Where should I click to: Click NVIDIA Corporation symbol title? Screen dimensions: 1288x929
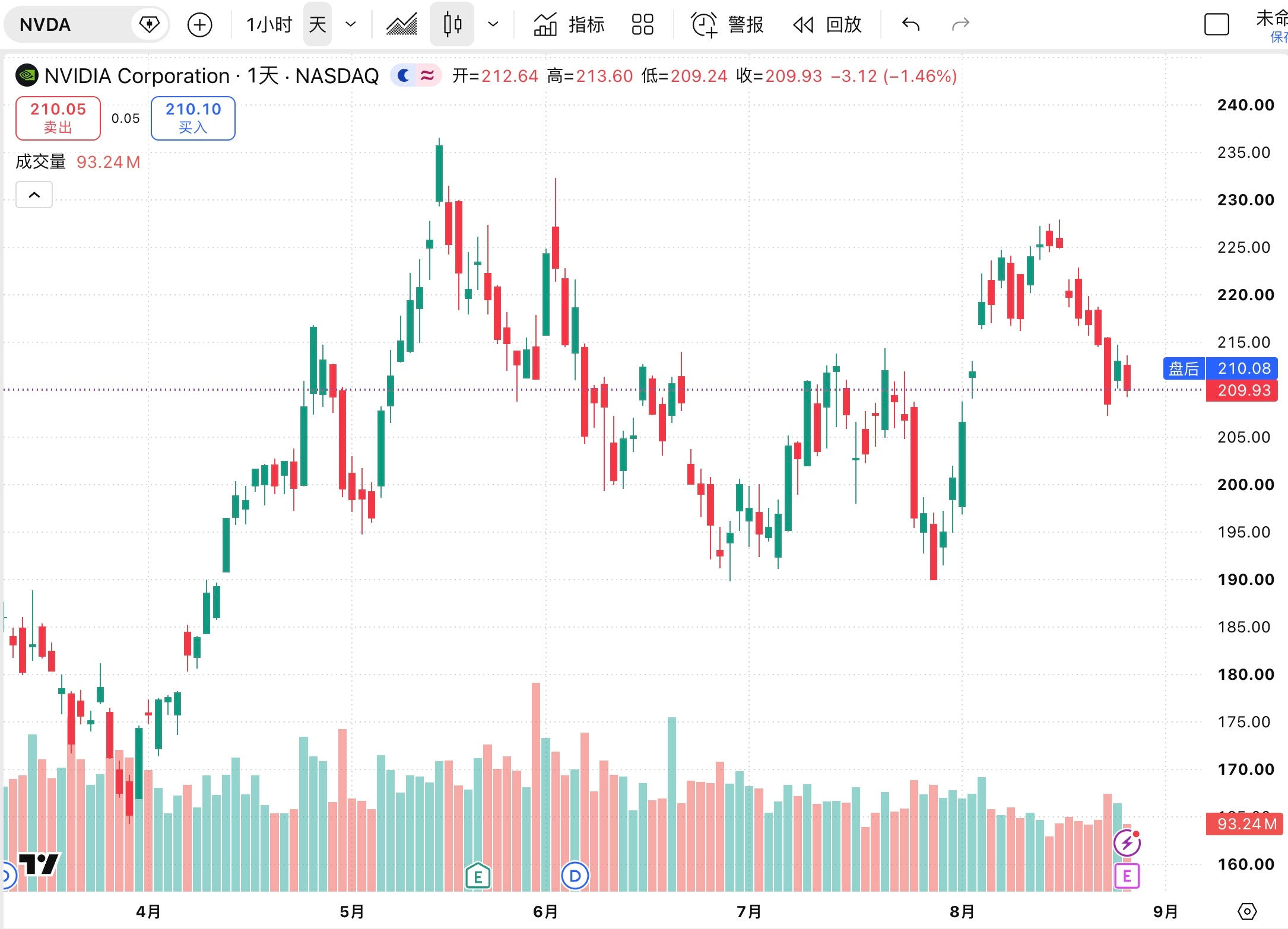coord(137,76)
